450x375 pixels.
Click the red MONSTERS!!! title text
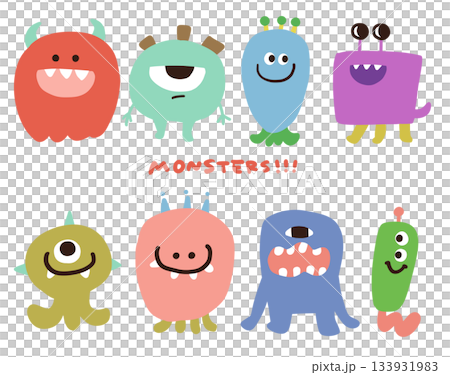[223, 166]
